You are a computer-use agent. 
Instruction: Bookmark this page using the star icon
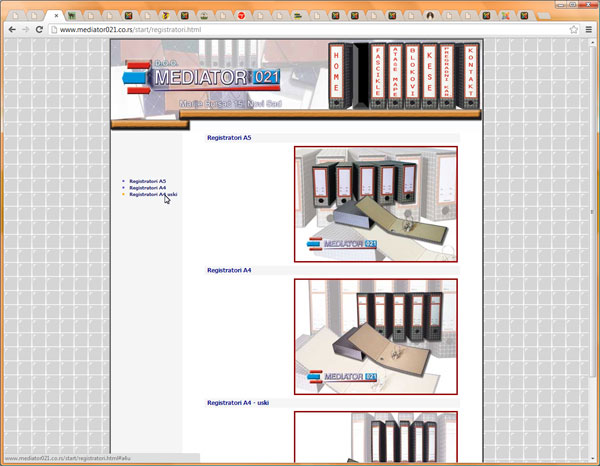(x=573, y=30)
